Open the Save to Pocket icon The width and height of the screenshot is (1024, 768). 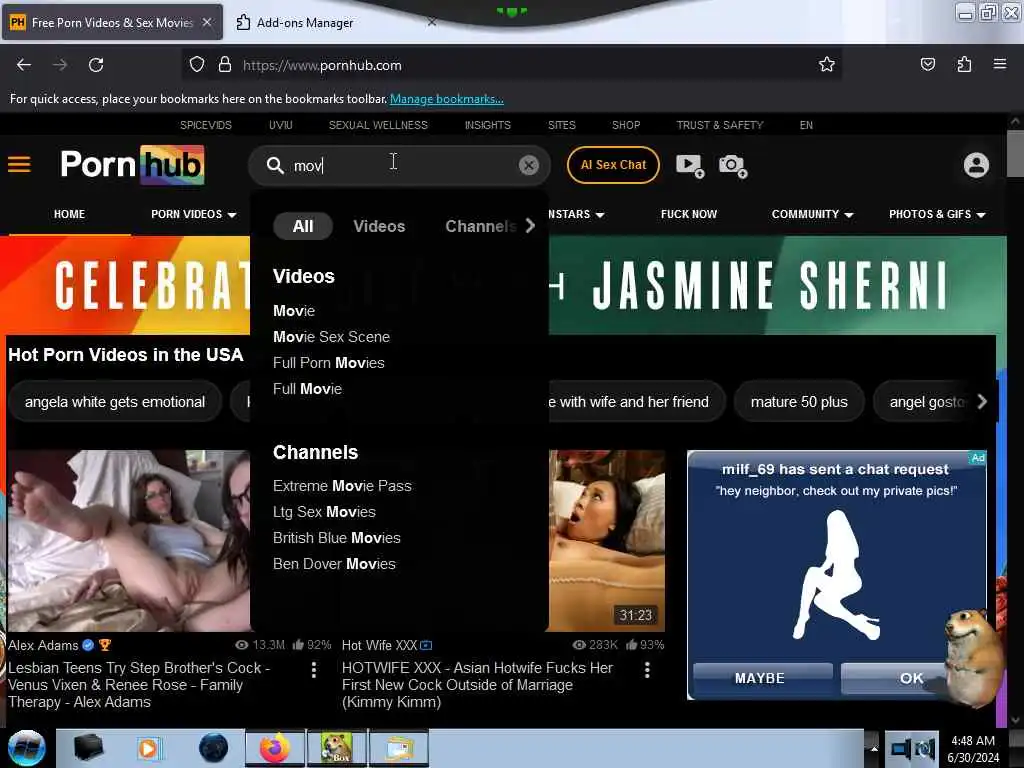[x=927, y=64]
